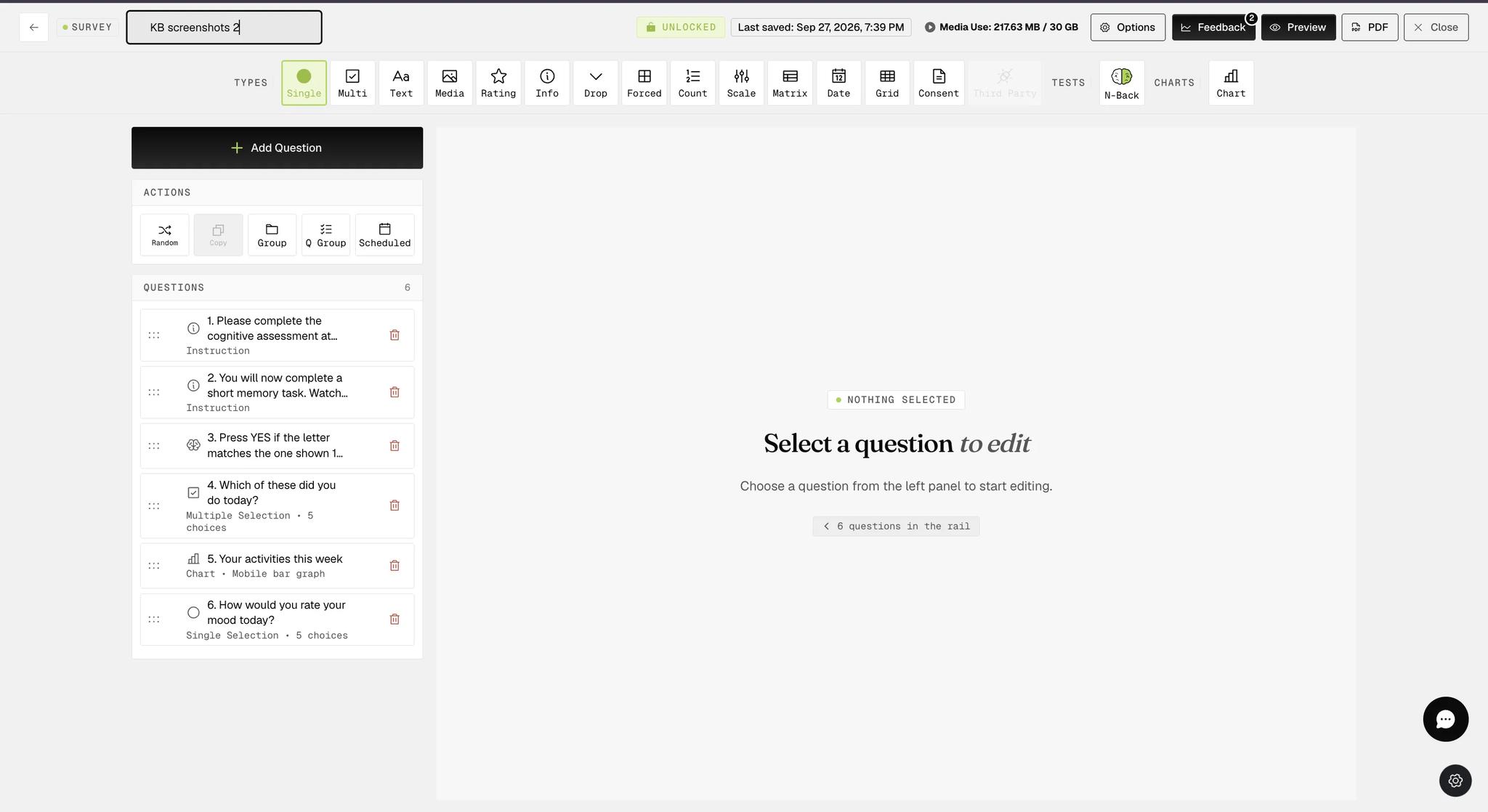The image size is (1488, 812).
Task: Click drag handle of question 6
Action: [154, 620]
